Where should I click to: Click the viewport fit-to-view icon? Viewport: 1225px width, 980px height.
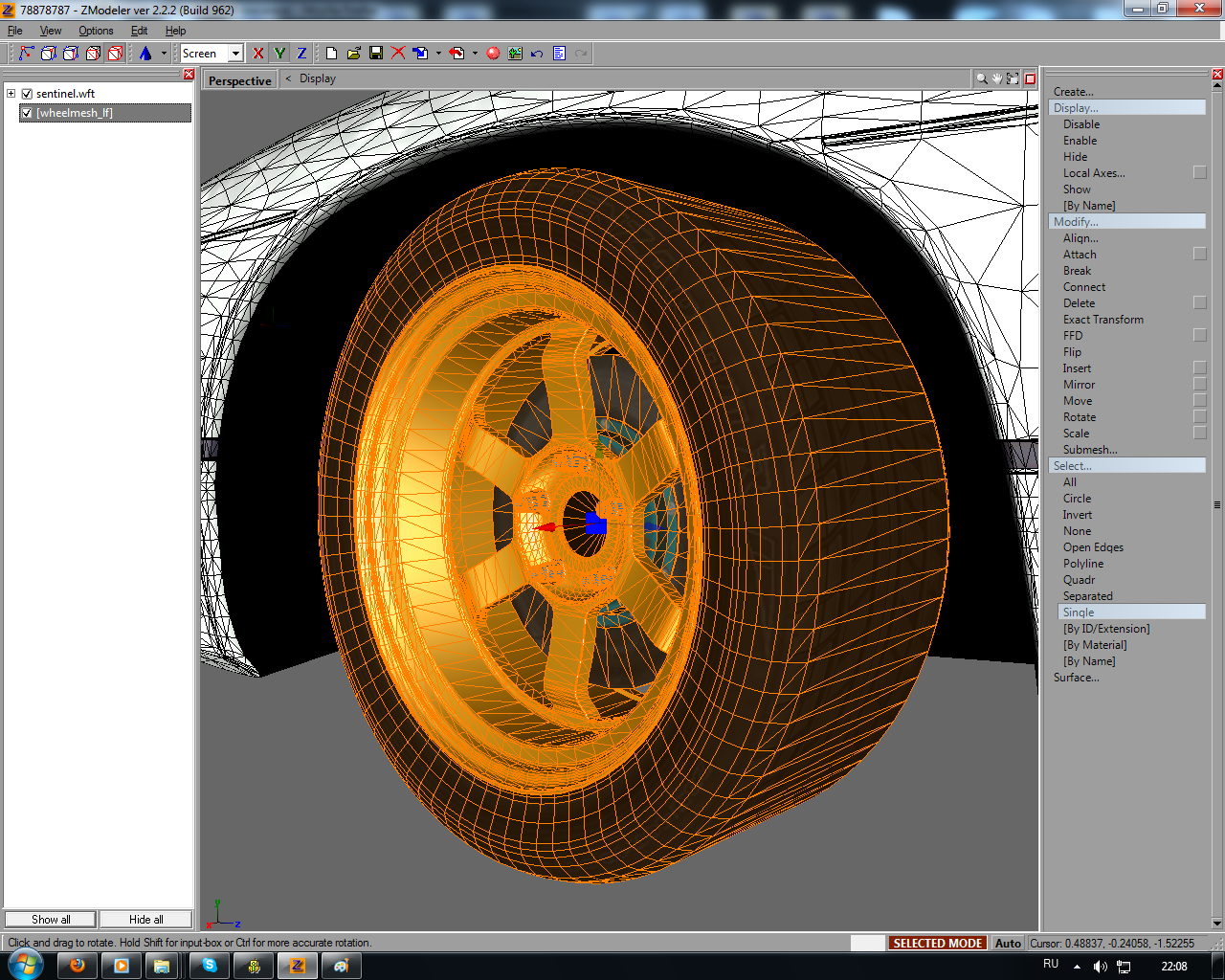[x=1013, y=79]
